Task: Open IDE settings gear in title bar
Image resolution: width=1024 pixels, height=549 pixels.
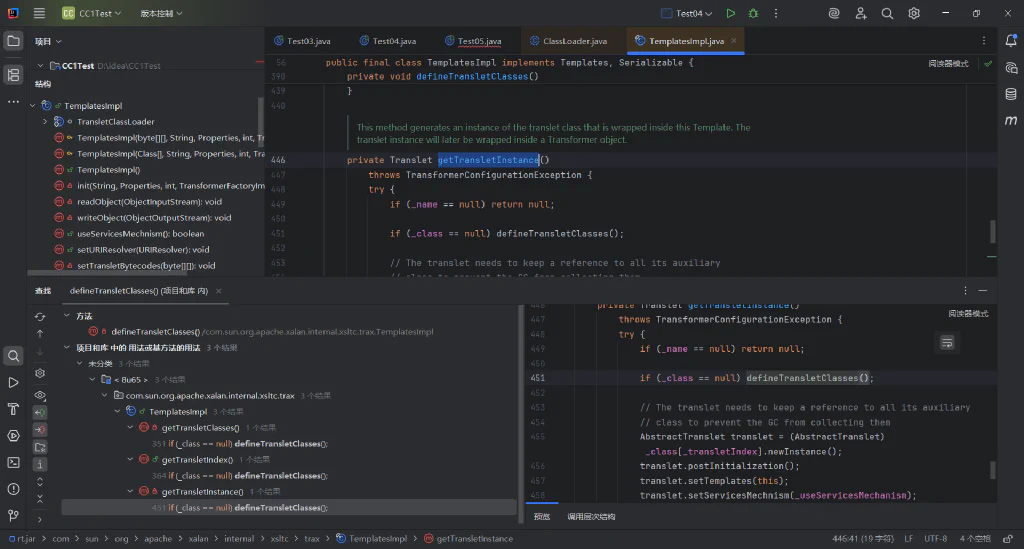Action: coord(914,13)
